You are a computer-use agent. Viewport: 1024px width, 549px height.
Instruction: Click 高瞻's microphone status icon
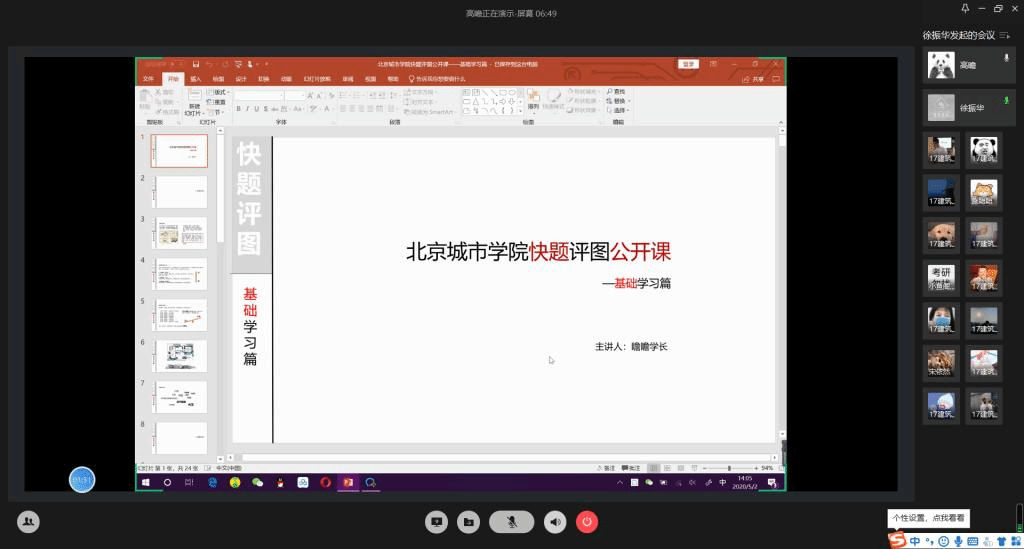(x=1006, y=58)
